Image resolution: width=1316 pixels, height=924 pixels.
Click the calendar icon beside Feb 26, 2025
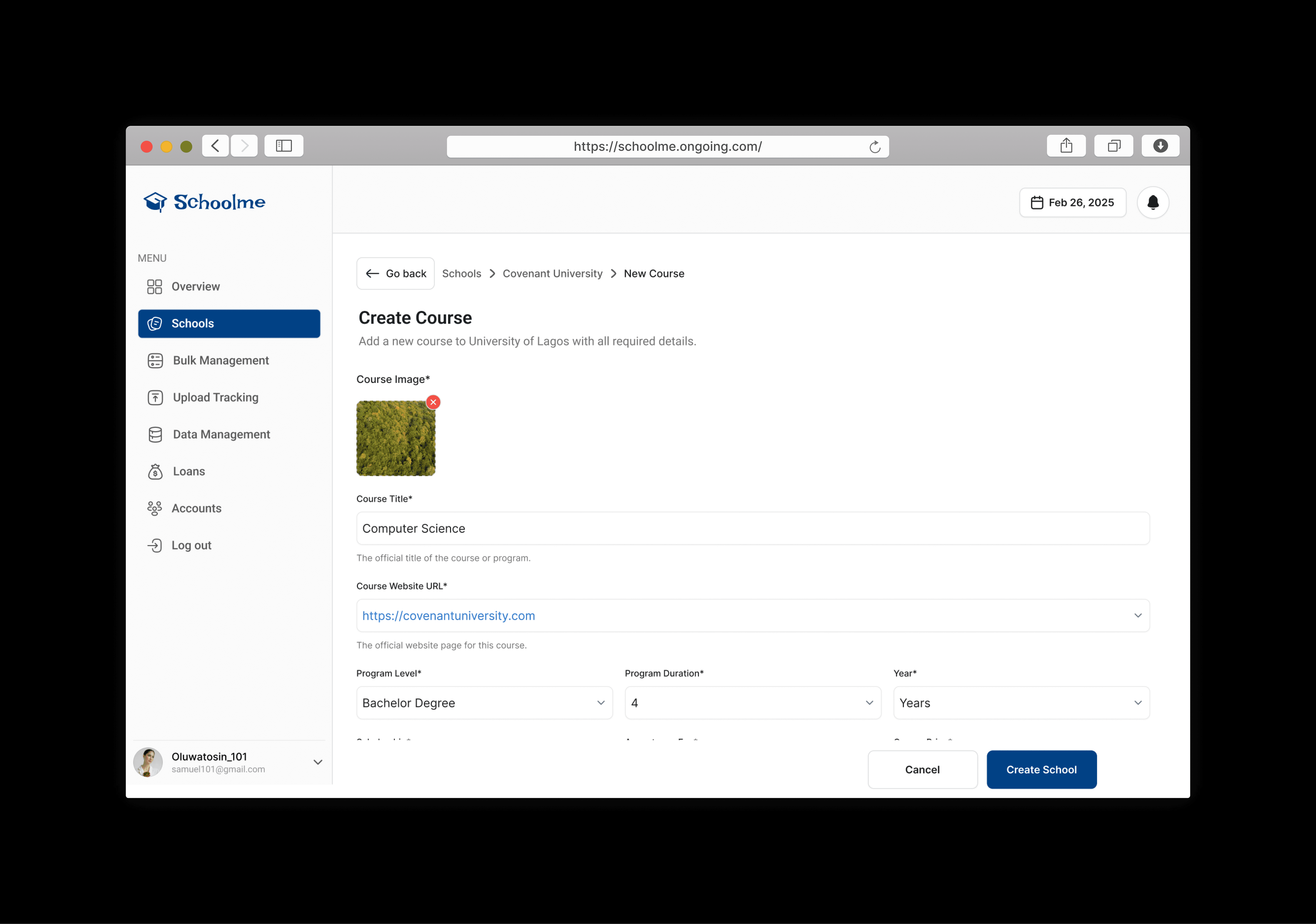point(1037,202)
